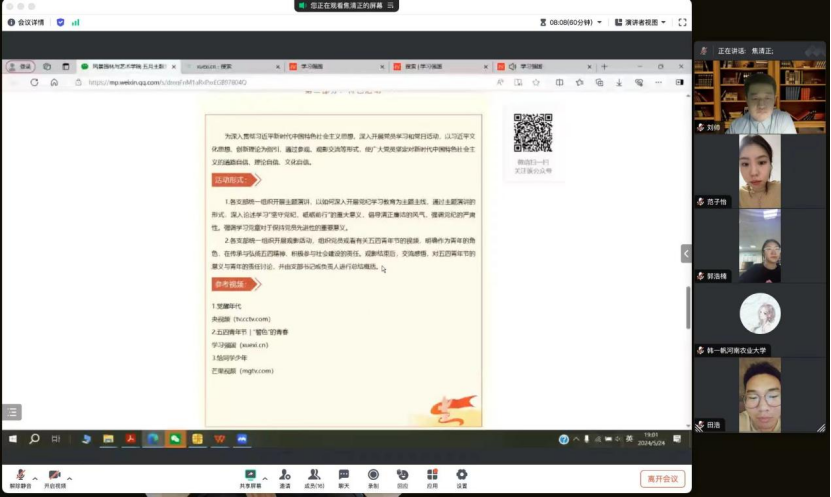Click the red Leave Meeting button
Viewport: 831px width, 497px height.
pos(663,479)
